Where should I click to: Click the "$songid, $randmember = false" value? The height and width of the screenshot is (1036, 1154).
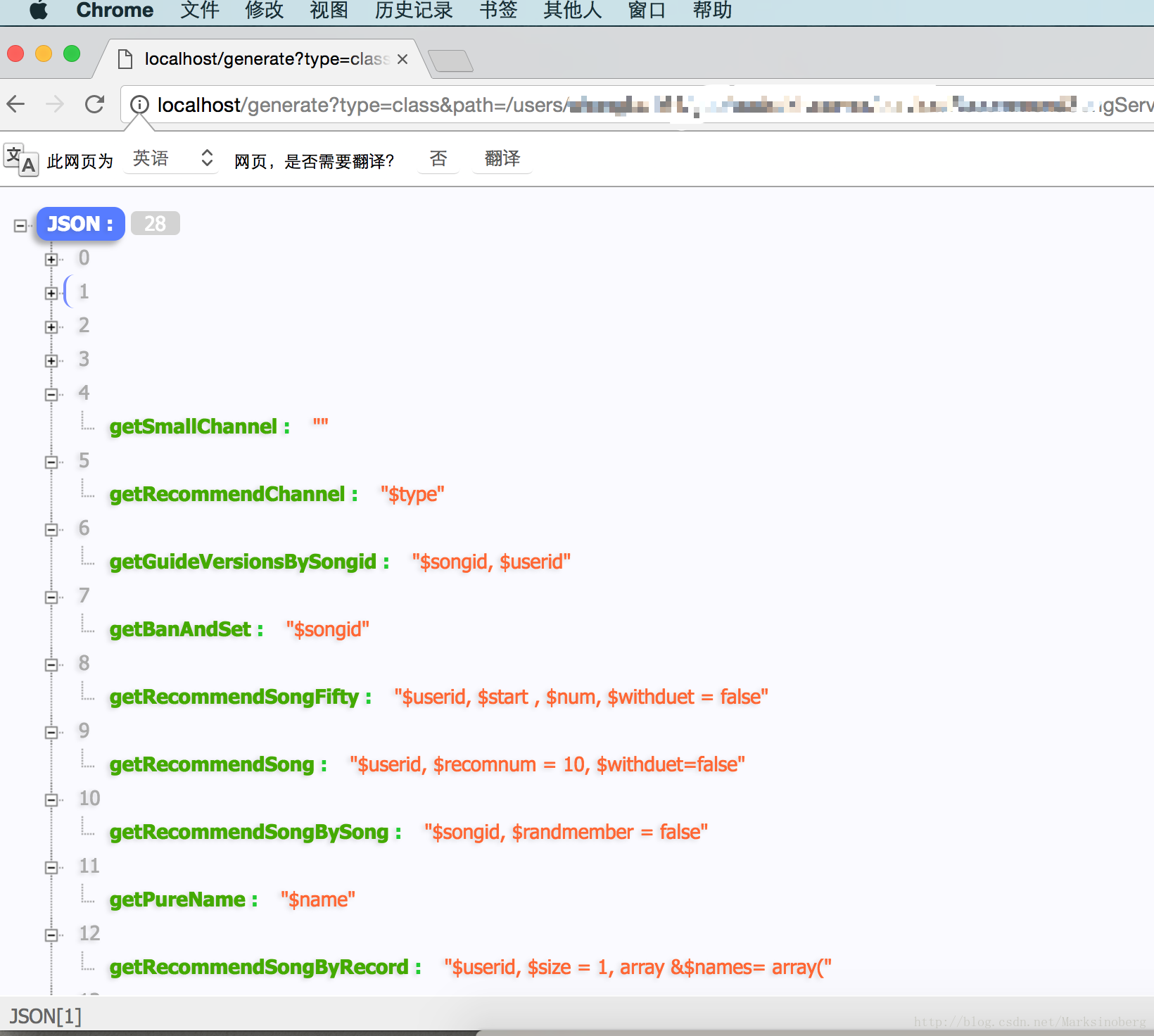tap(566, 832)
